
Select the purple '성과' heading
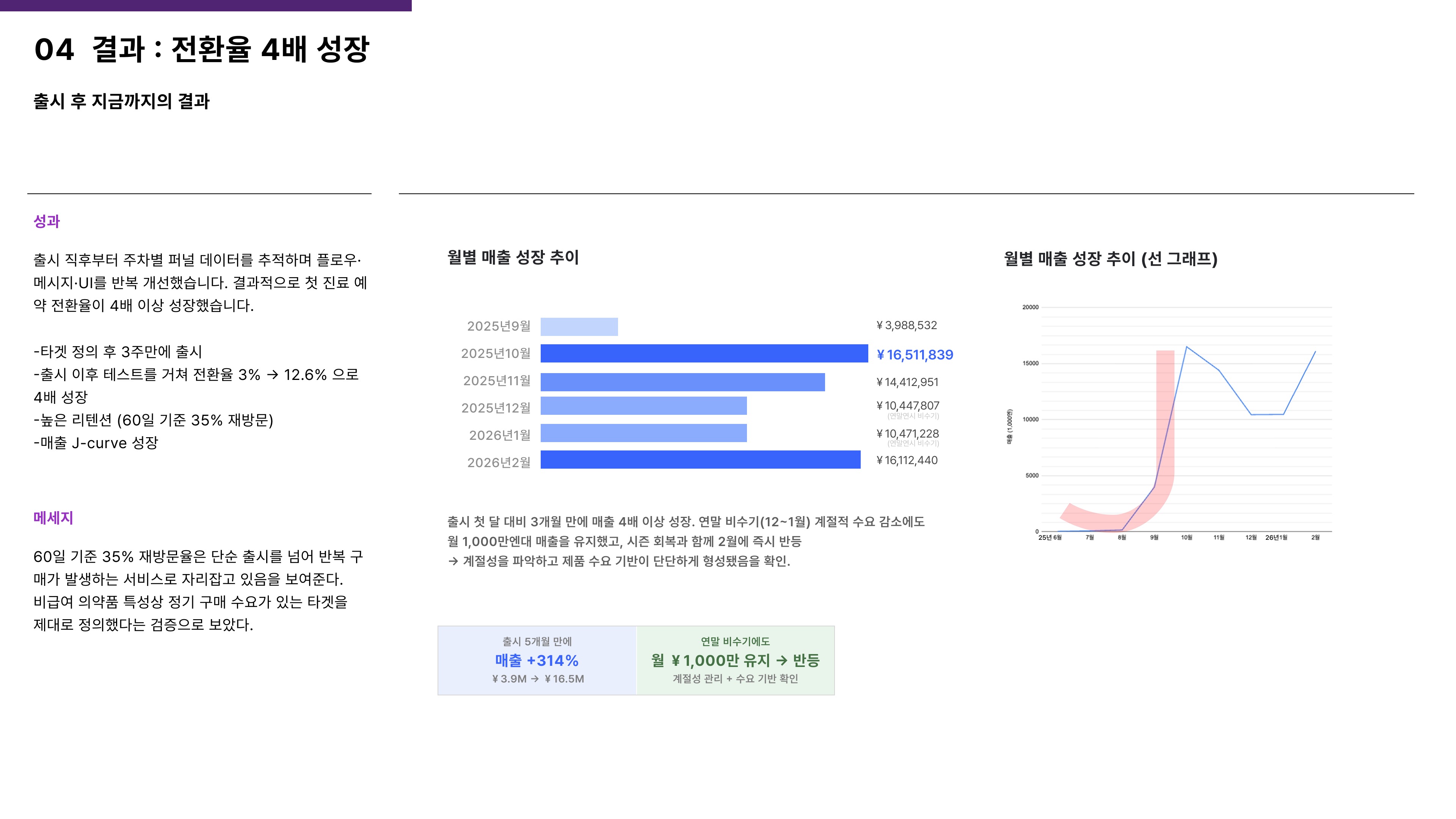click(46, 221)
